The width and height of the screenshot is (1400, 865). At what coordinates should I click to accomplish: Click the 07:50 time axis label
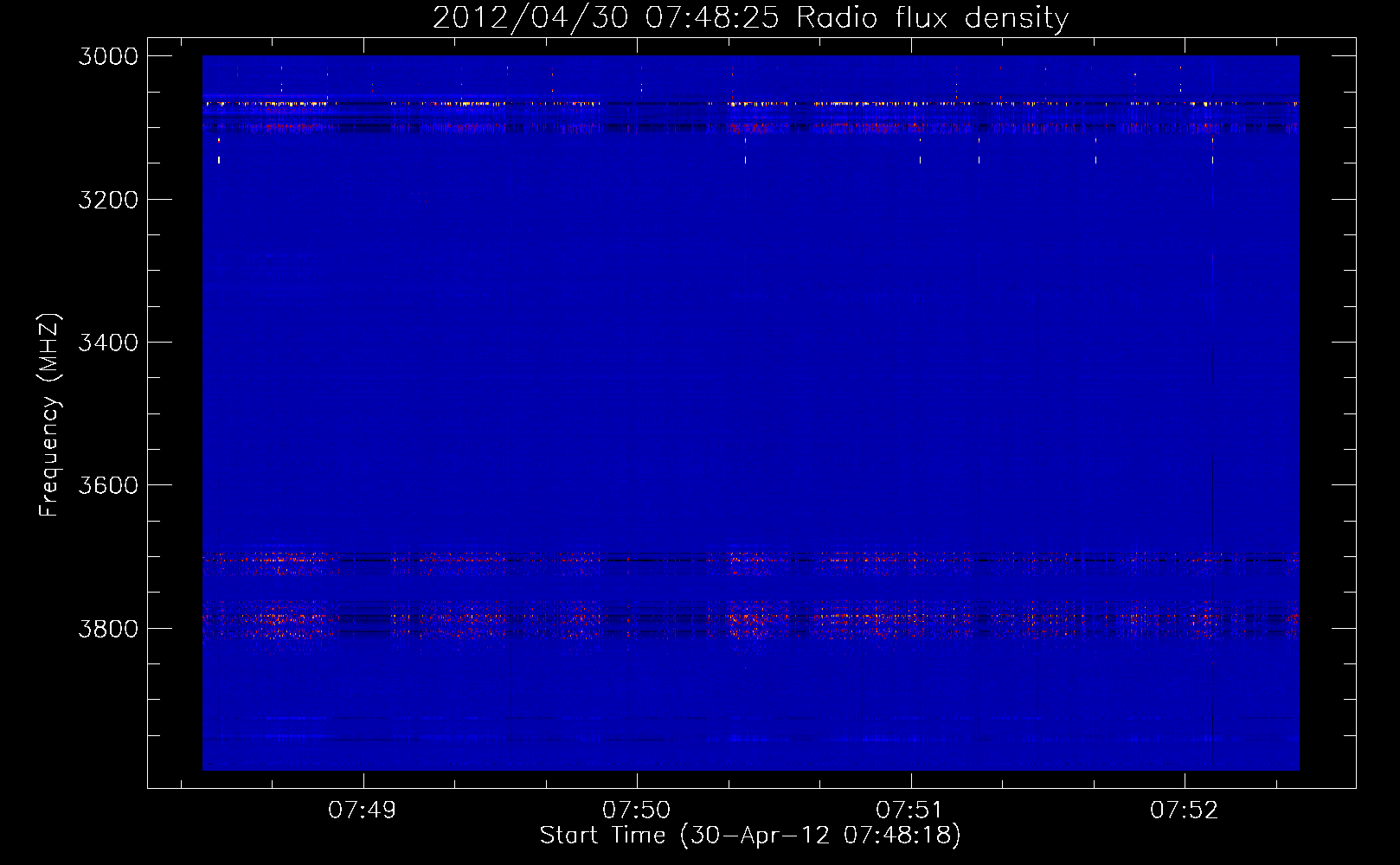[x=636, y=811]
